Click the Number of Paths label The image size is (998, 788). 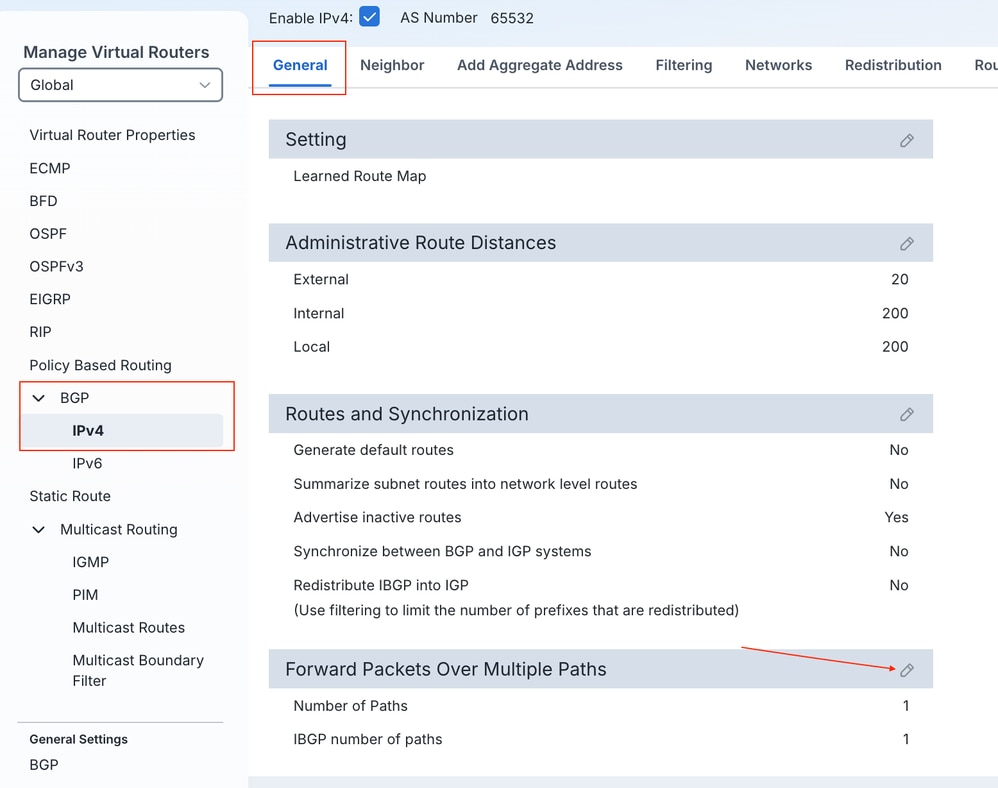tap(351, 706)
